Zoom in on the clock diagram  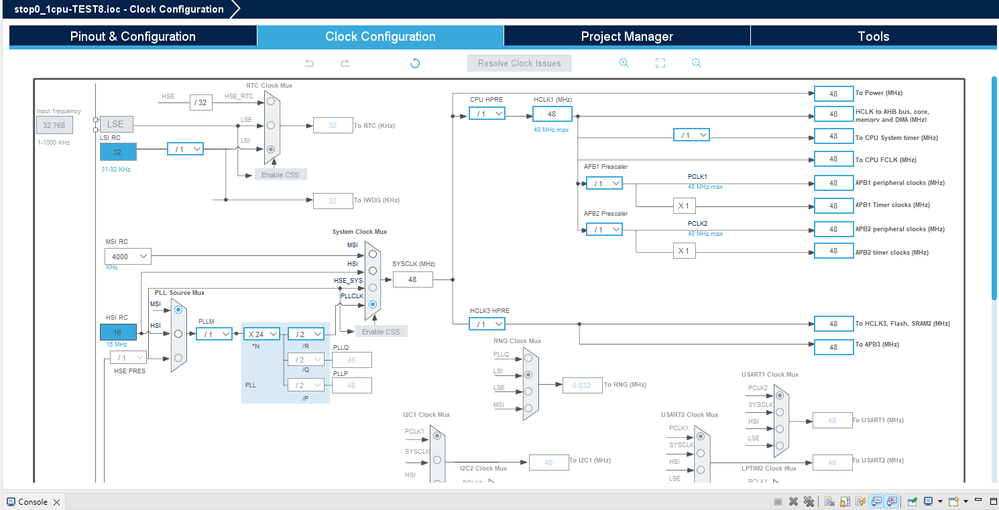point(624,63)
